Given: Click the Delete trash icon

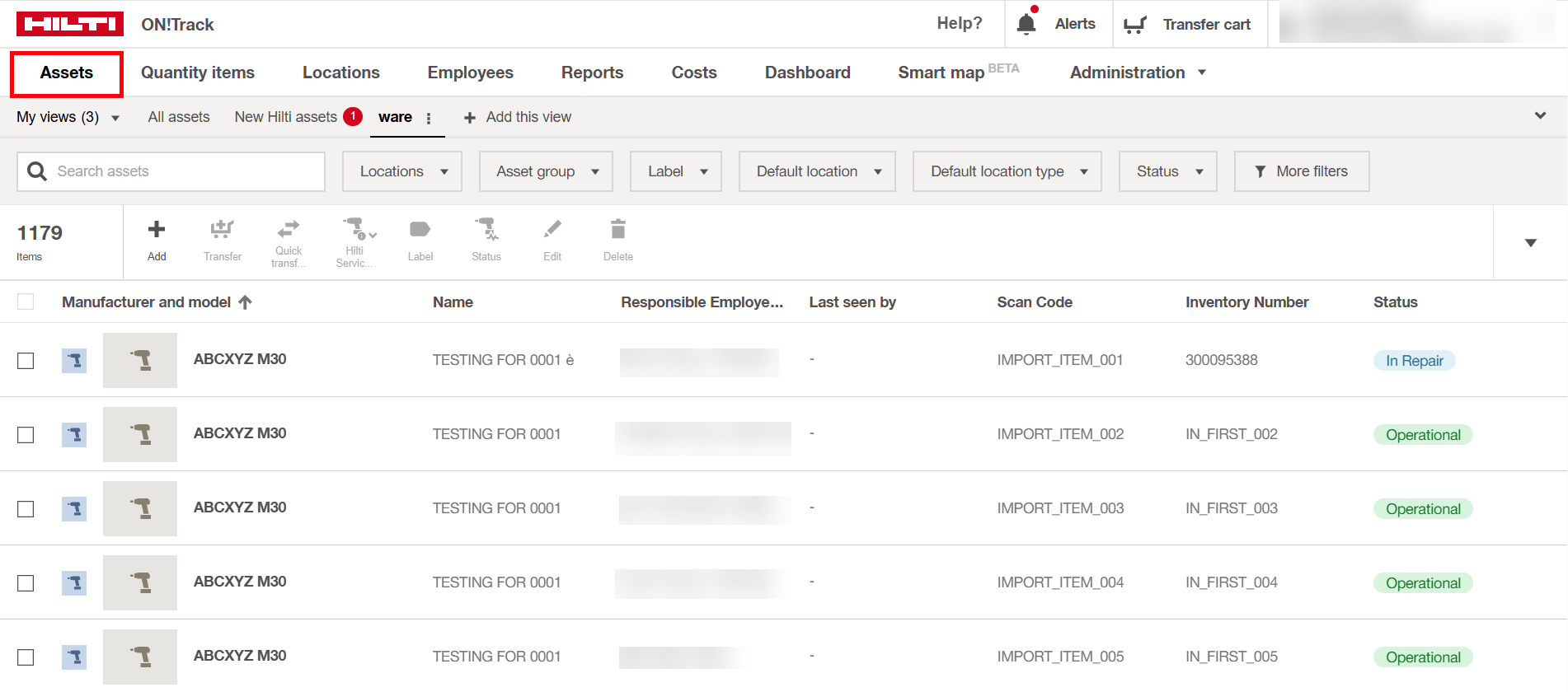Looking at the screenshot, I should coord(618,228).
